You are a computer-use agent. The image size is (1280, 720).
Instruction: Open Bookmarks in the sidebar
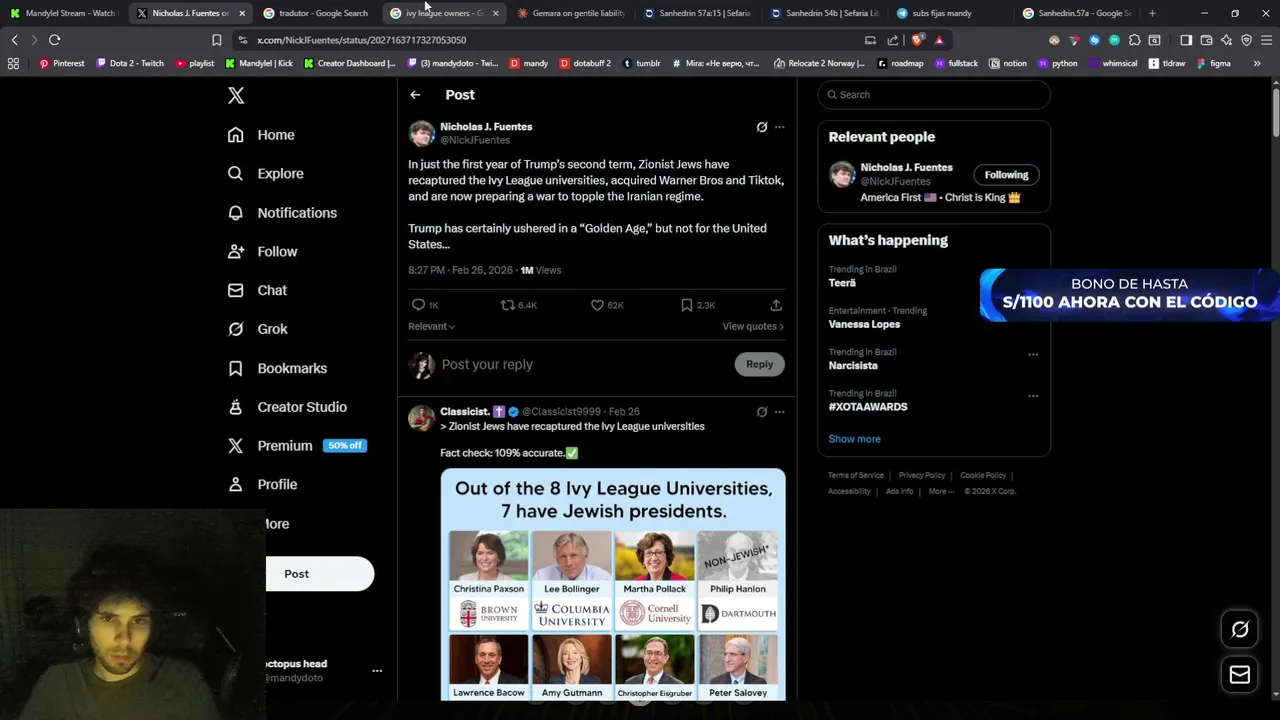tap(277, 368)
